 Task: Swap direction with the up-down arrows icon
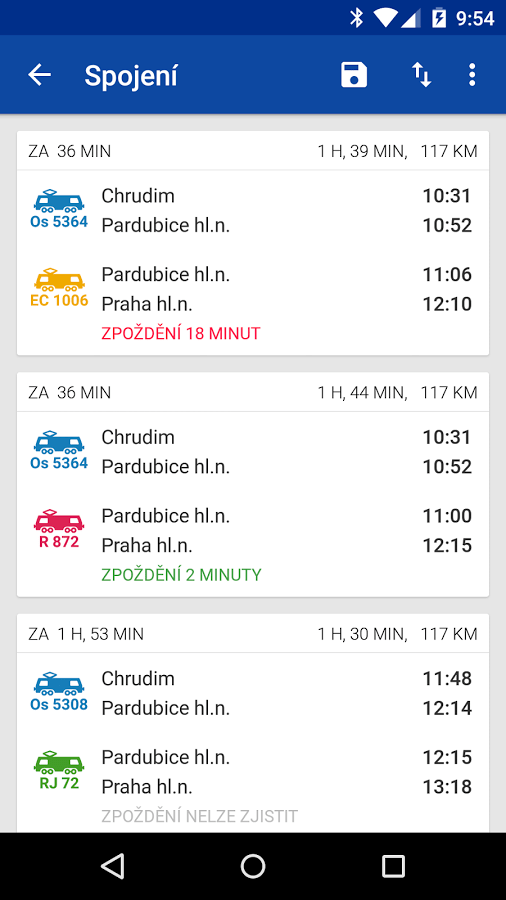421,75
